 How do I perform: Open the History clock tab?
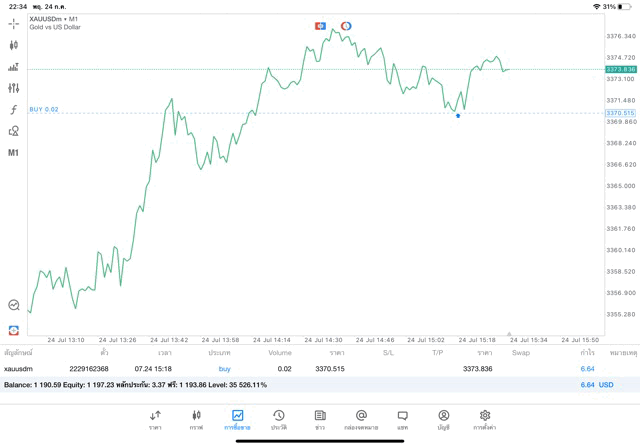coord(278,419)
